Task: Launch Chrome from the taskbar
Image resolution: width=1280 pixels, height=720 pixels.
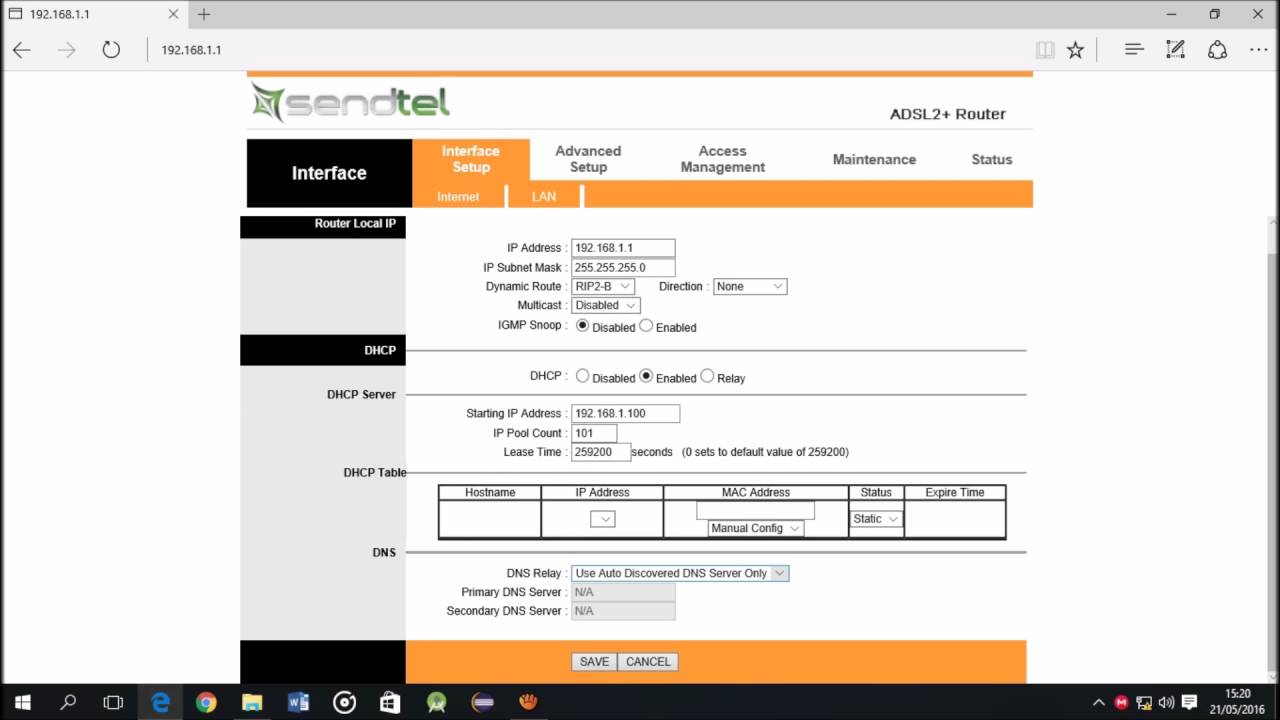Action: click(x=206, y=702)
